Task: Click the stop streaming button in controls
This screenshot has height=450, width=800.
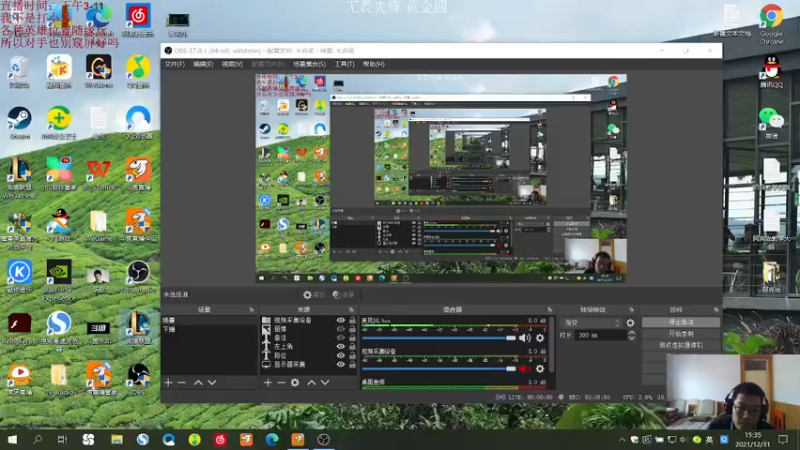Action: coord(681,322)
